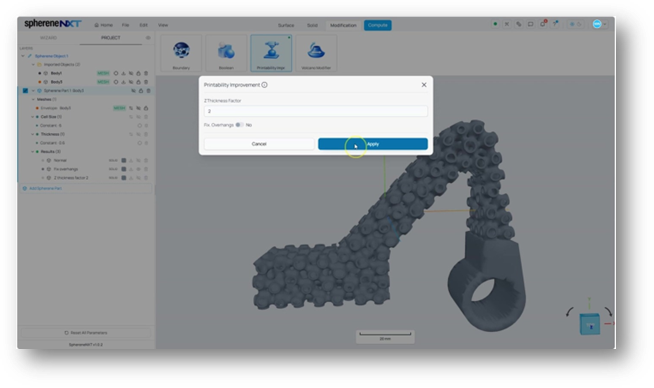654x388 pixels.
Task: Select the Printability Improvement tool
Action: 271,53
